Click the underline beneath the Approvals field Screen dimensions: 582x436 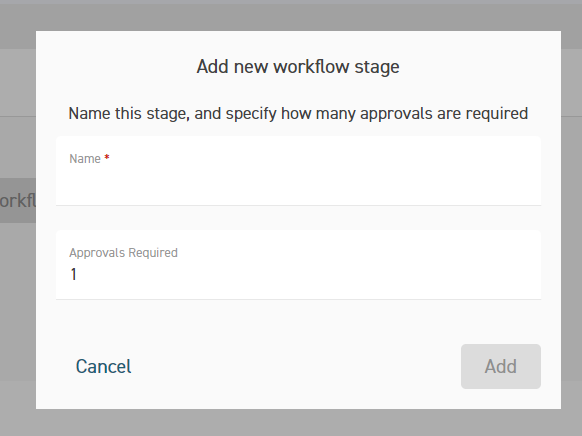click(298, 299)
